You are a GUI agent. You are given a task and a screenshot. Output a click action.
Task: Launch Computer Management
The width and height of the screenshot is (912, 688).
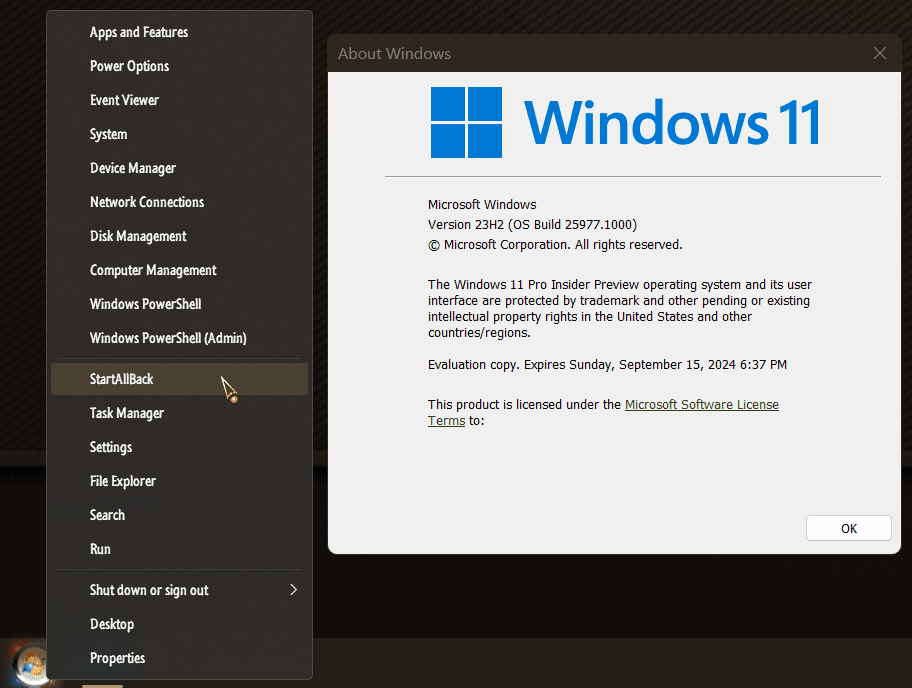tap(179, 270)
